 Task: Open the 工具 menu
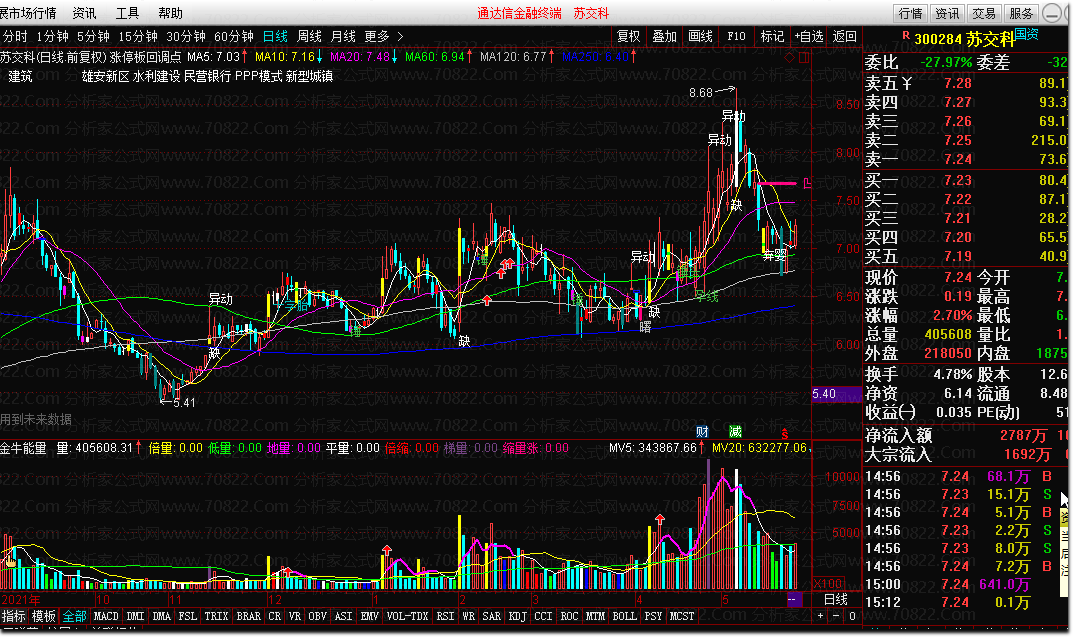tap(127, 13)
